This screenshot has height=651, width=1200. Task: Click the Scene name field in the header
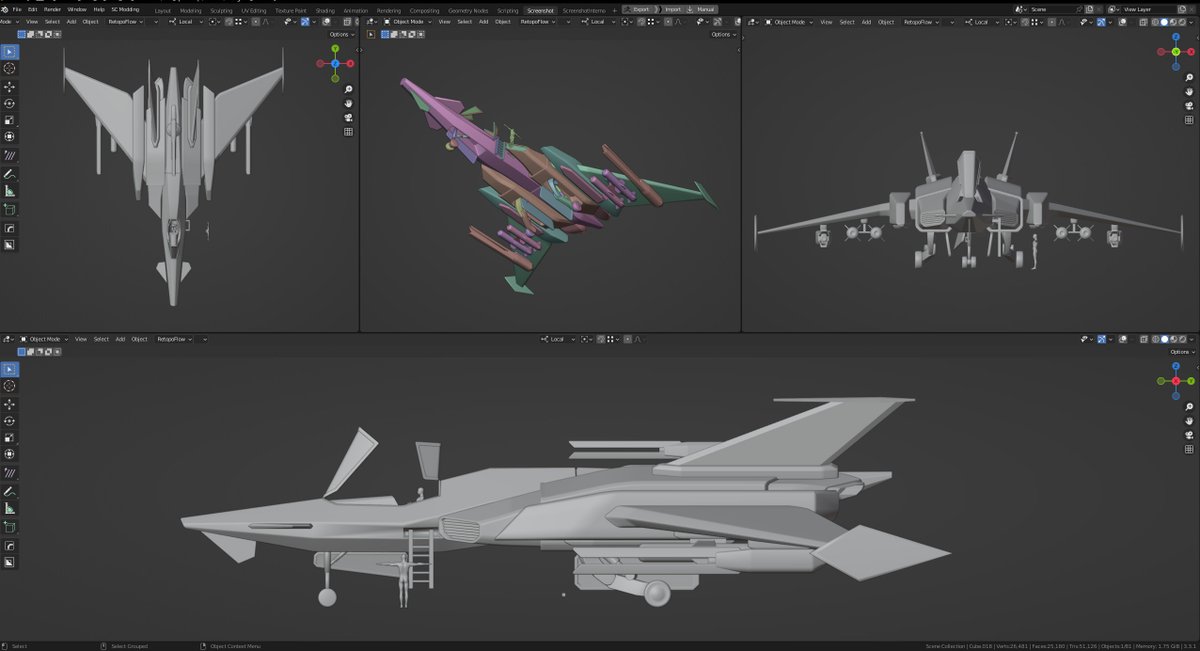click(1040, 9)
